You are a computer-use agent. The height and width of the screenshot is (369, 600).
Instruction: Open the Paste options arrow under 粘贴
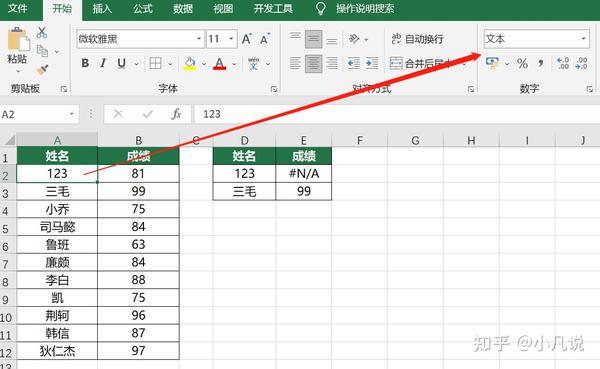pyautogui.click(x=17, y=72)
